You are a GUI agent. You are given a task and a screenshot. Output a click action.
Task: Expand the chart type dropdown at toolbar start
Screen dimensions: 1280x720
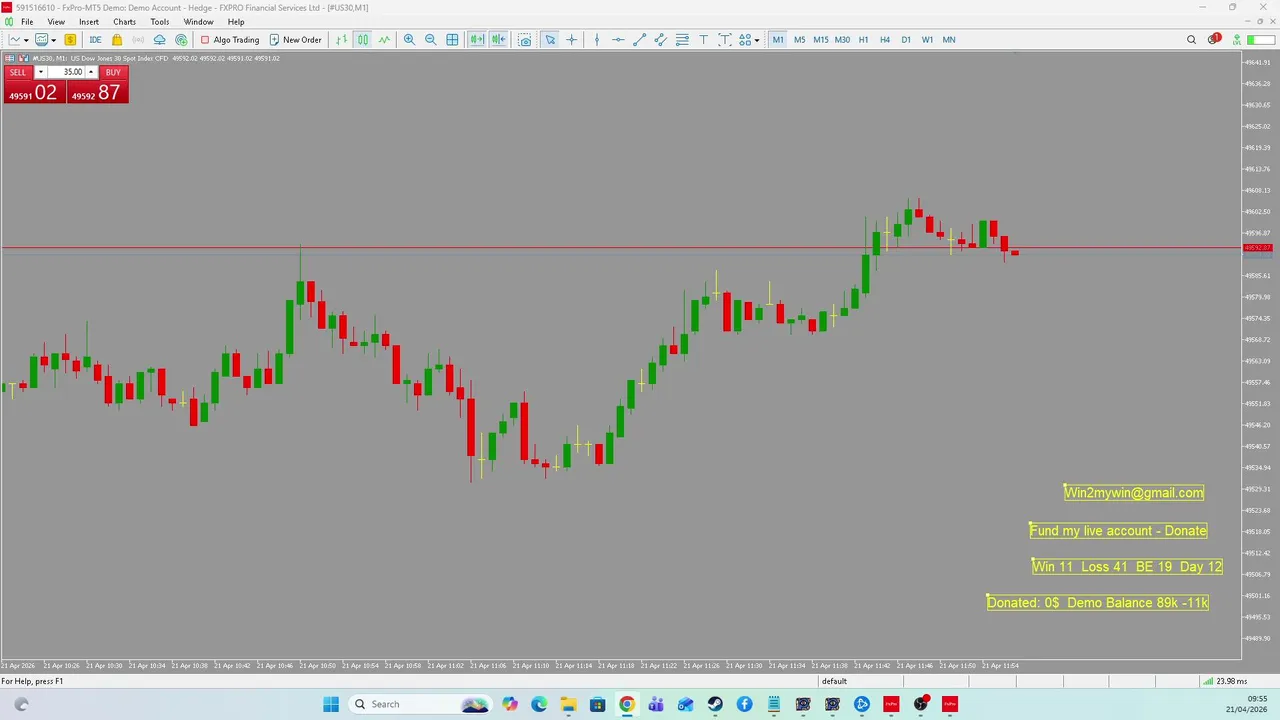coord(26,40)
